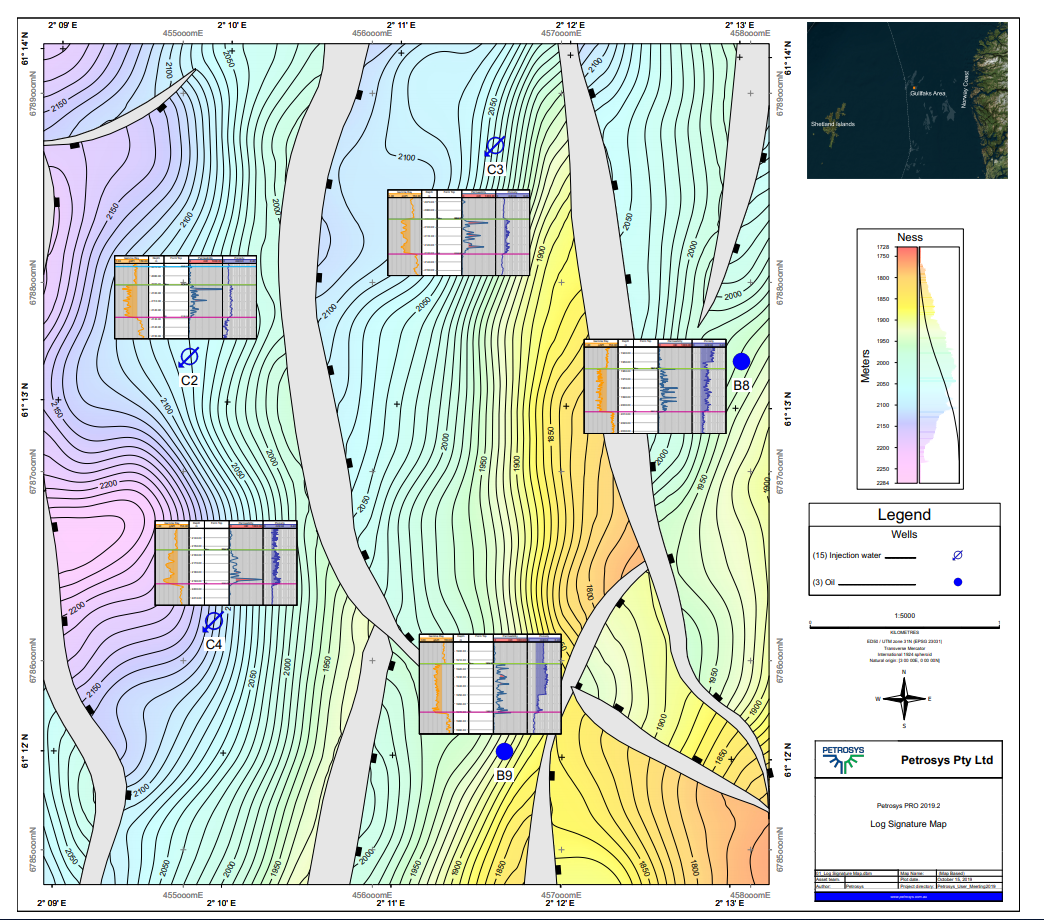Click the '(3) Oil' legend entry
Screen dimensions: 1044x920
pyautogui.click(x=823, y=582)
